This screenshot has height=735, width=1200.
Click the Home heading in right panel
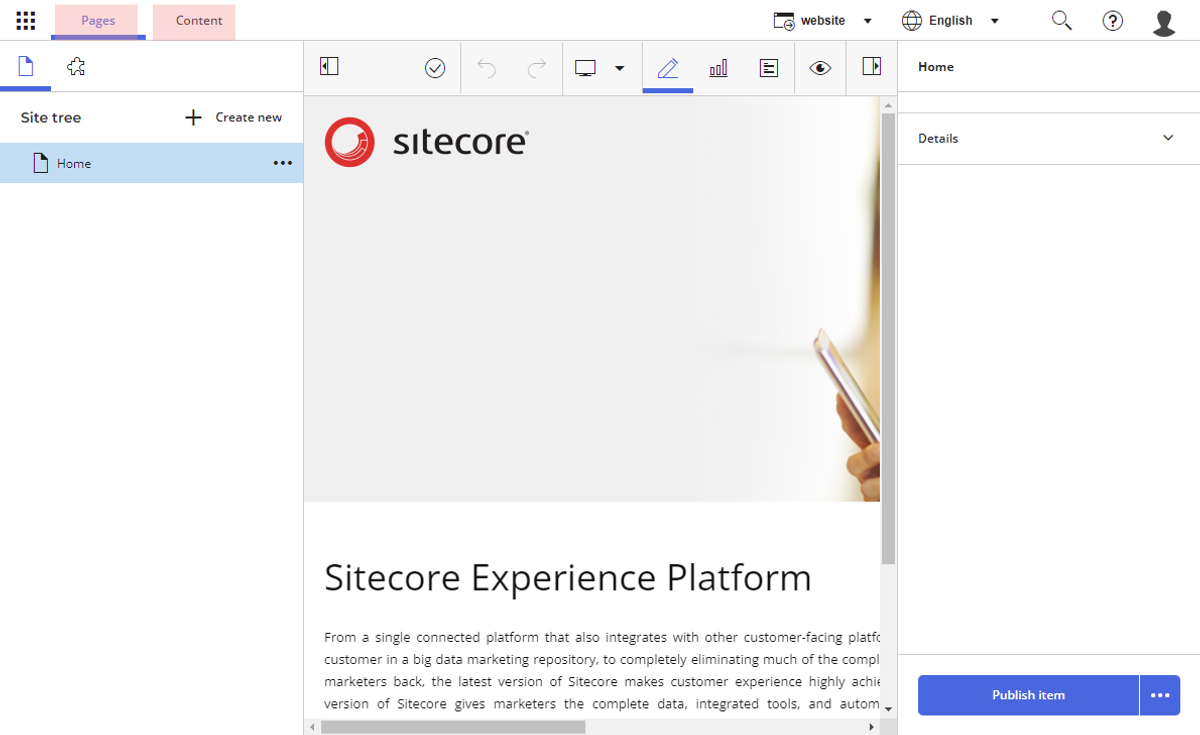tap(936, 67)
